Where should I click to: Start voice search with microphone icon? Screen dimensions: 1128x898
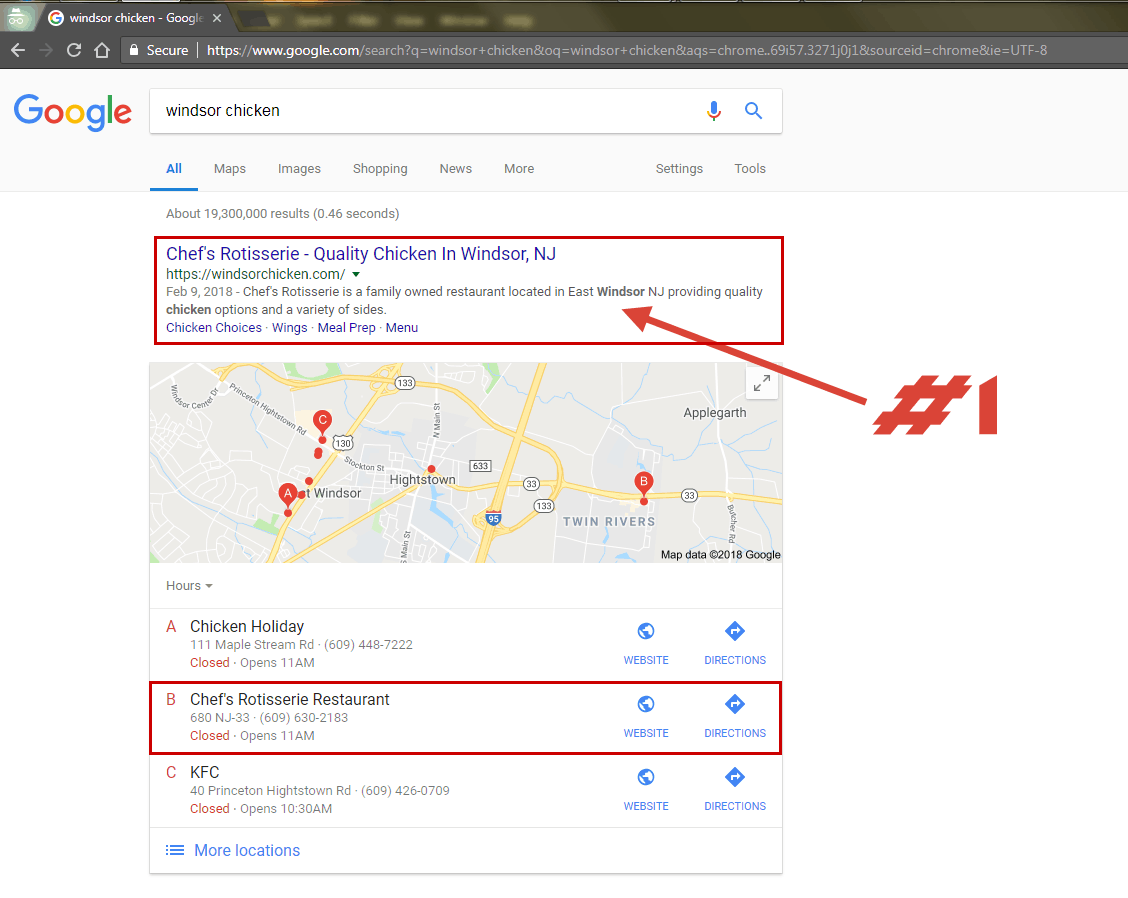pos(714,111)
